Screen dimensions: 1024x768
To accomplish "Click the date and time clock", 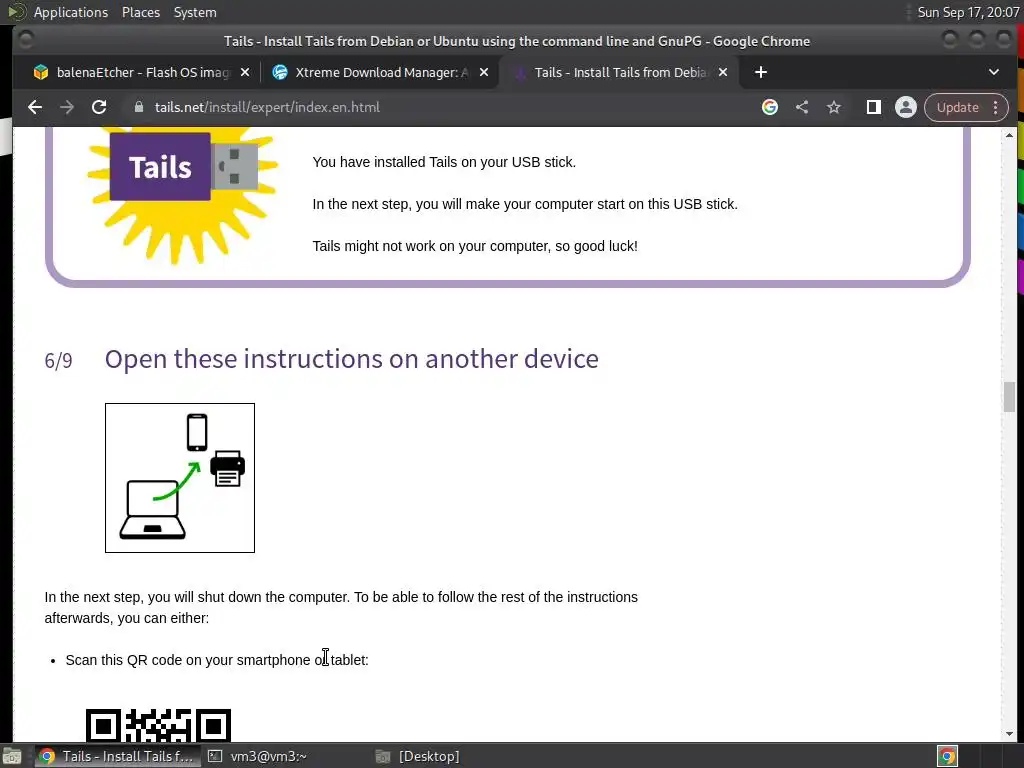I will point(968,12).
